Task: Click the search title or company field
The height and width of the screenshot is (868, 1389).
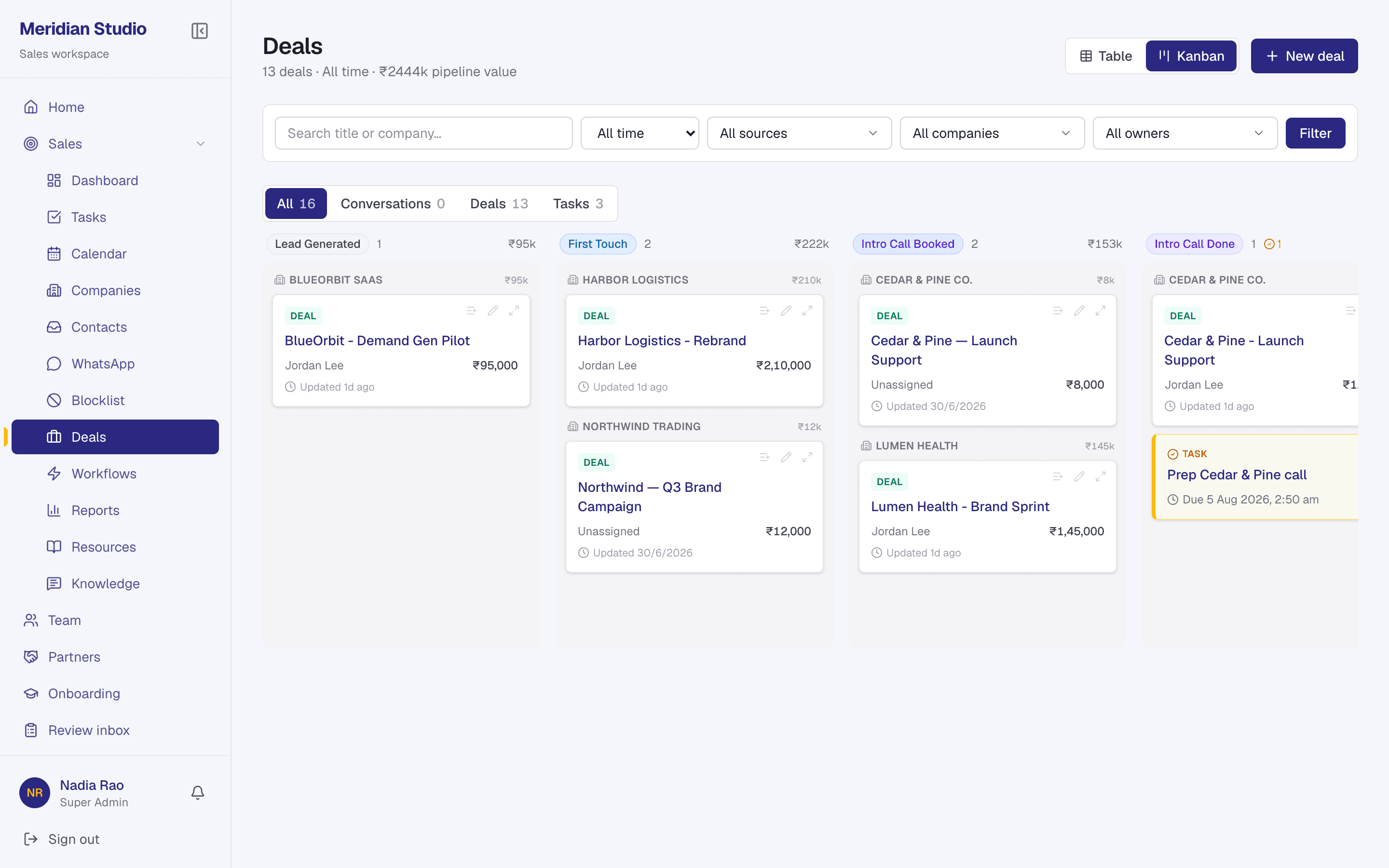Action: click(423, 133)
